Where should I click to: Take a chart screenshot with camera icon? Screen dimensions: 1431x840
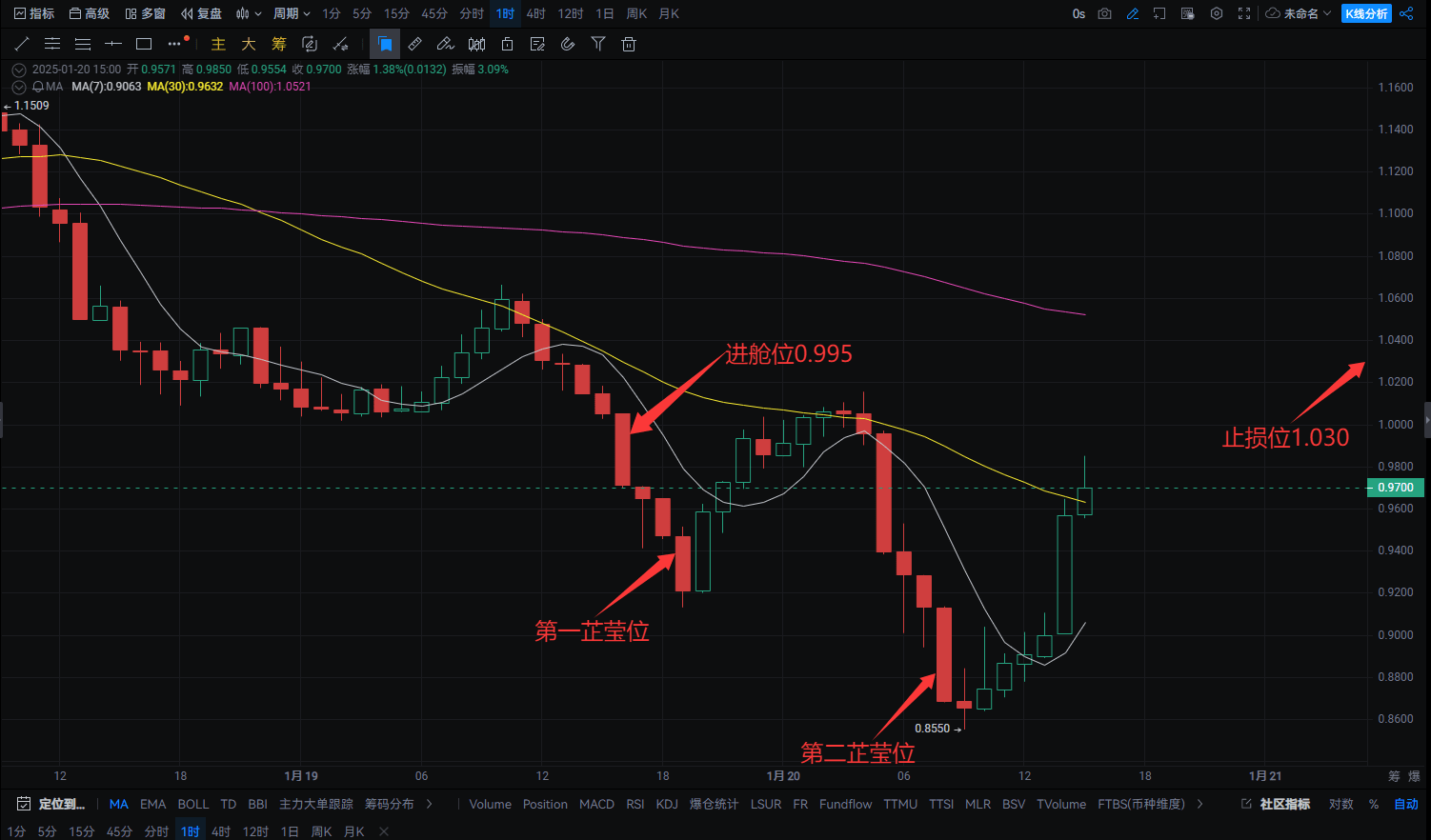pos(1104,13)
